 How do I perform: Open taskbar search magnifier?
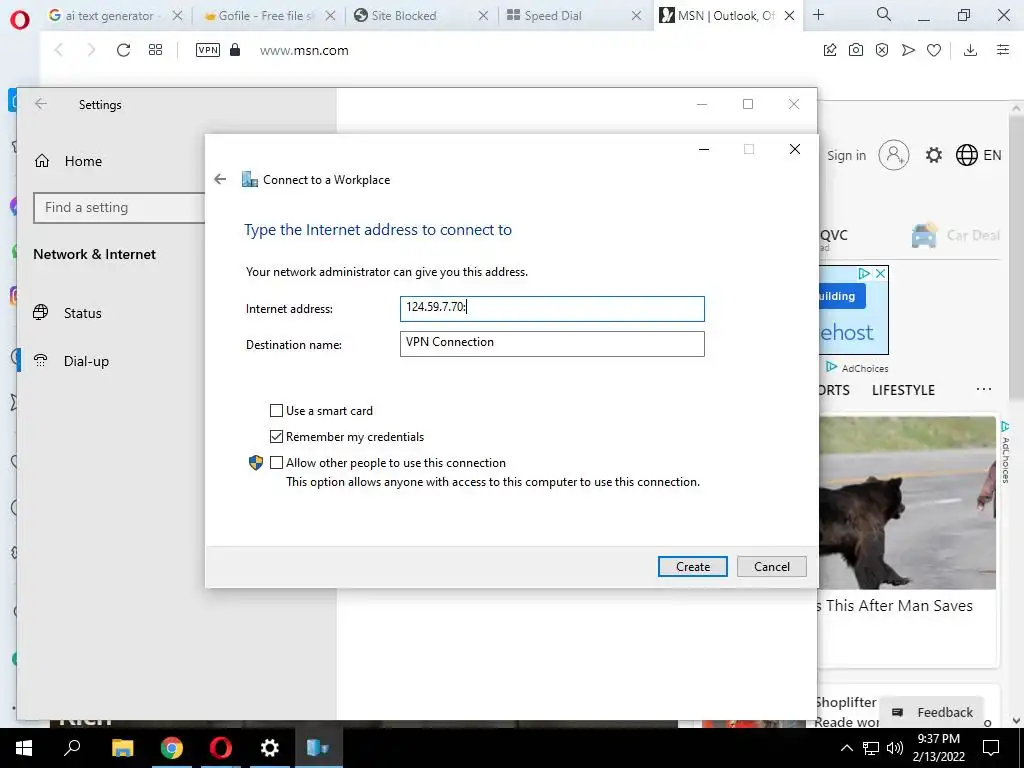click(72, 747)
